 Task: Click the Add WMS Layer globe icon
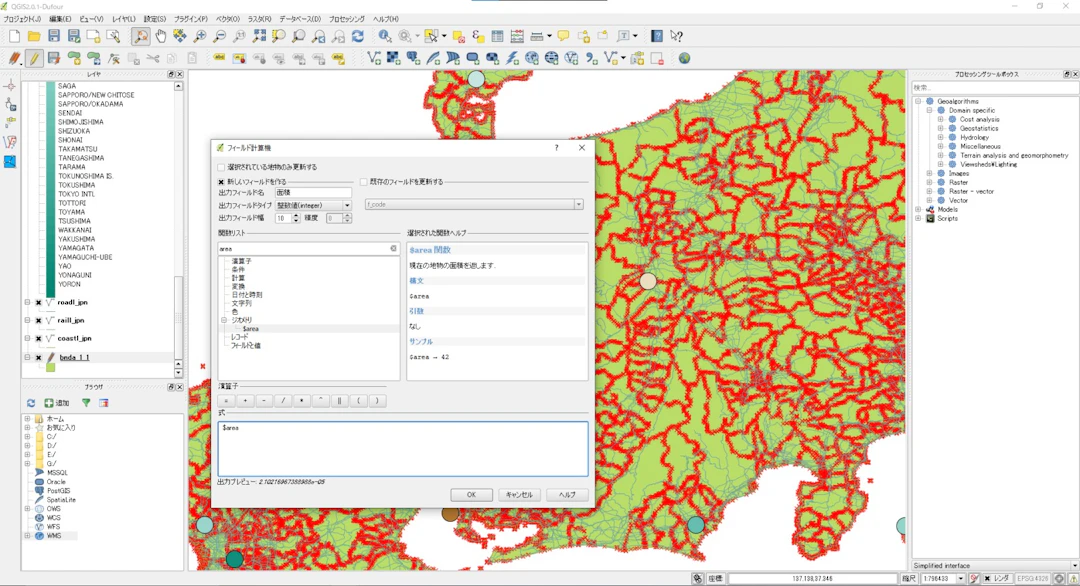click(x=532, y=59)
